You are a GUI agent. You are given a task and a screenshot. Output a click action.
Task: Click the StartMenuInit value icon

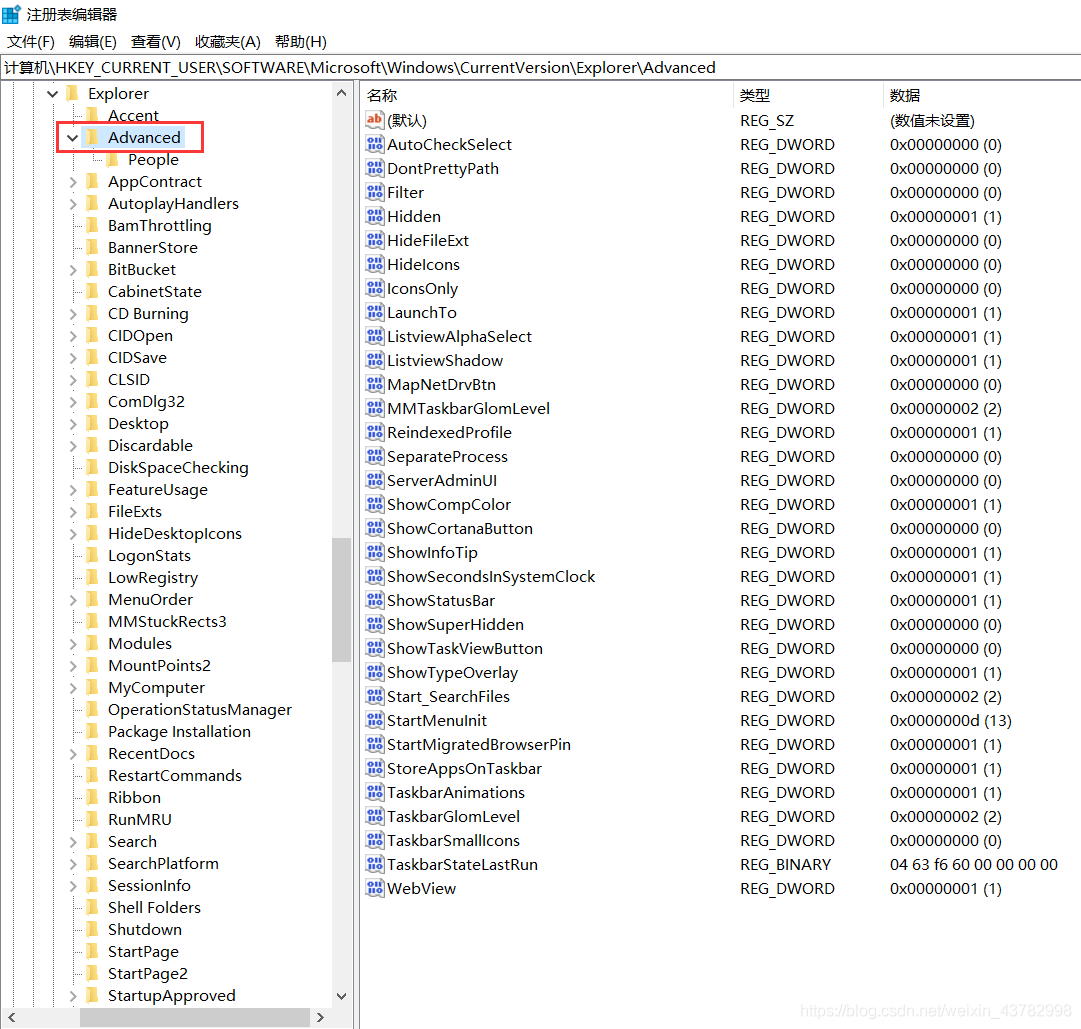[x=374, y=720]
